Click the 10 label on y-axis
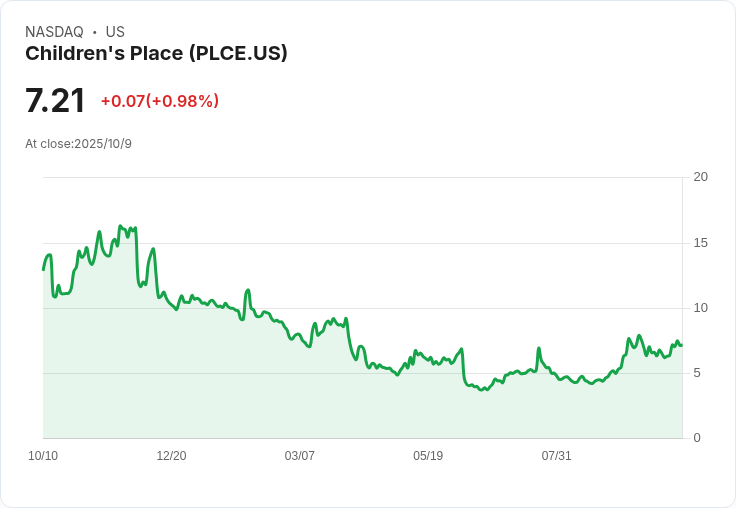This screenshot has width=736, height=508. 700,308
